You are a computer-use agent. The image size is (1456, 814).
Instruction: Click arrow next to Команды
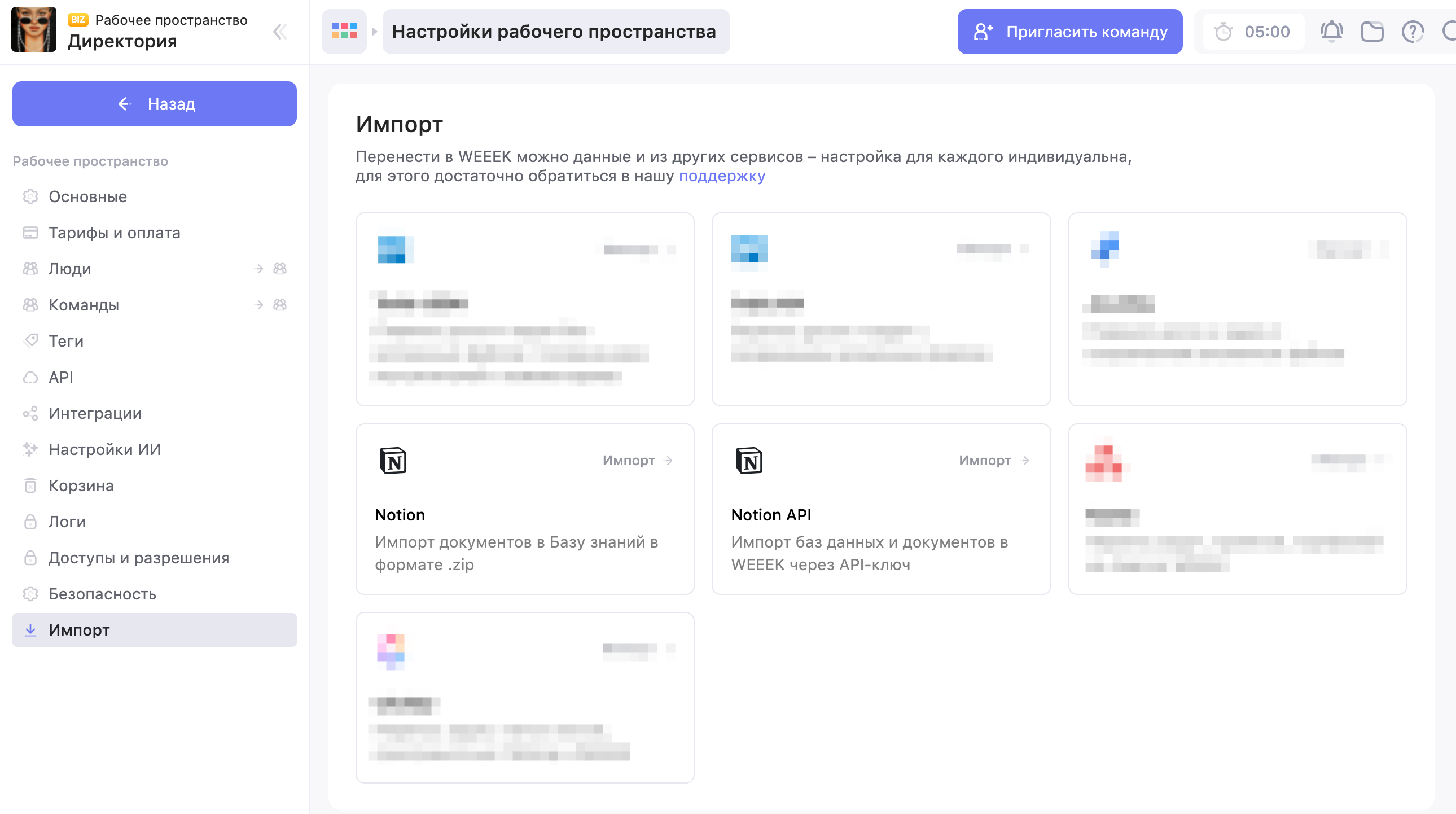click(260, 305)
